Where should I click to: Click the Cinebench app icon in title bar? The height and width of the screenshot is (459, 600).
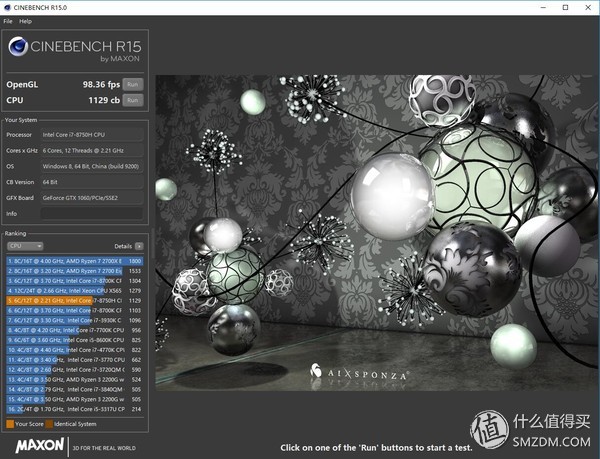tap(7, 8)
